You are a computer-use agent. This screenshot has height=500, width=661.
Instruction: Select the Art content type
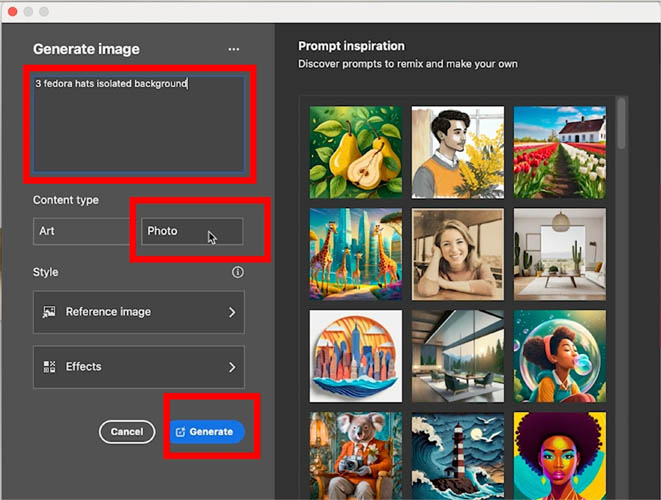(81, 231)
